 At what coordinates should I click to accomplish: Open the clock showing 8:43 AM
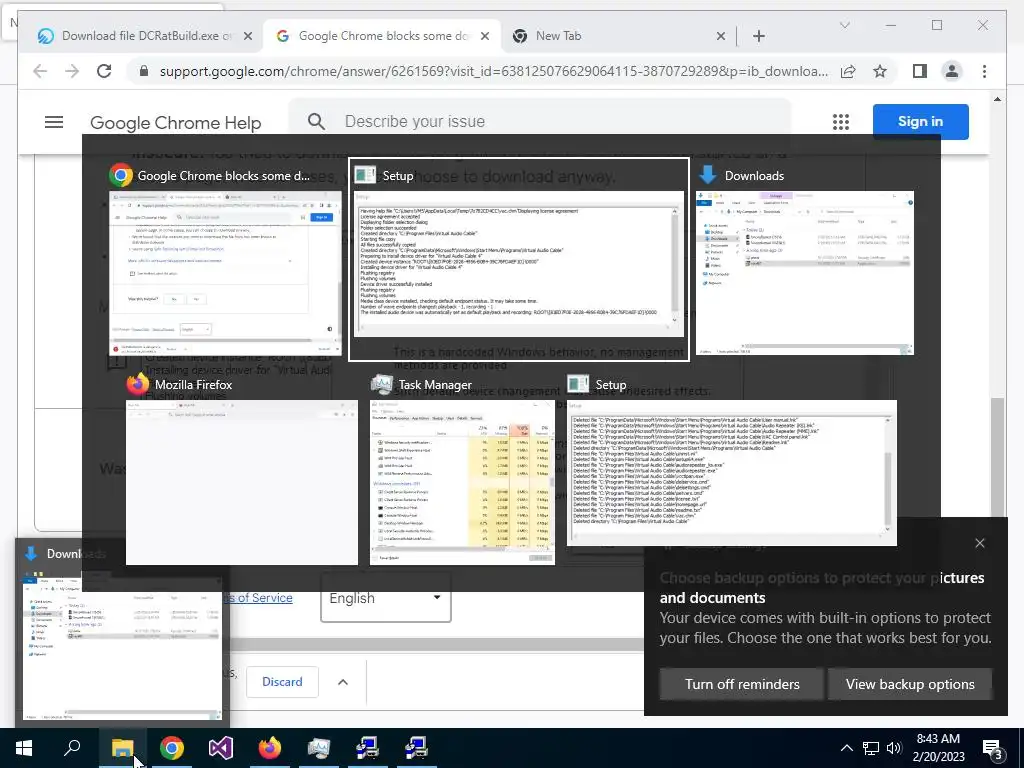938,748
